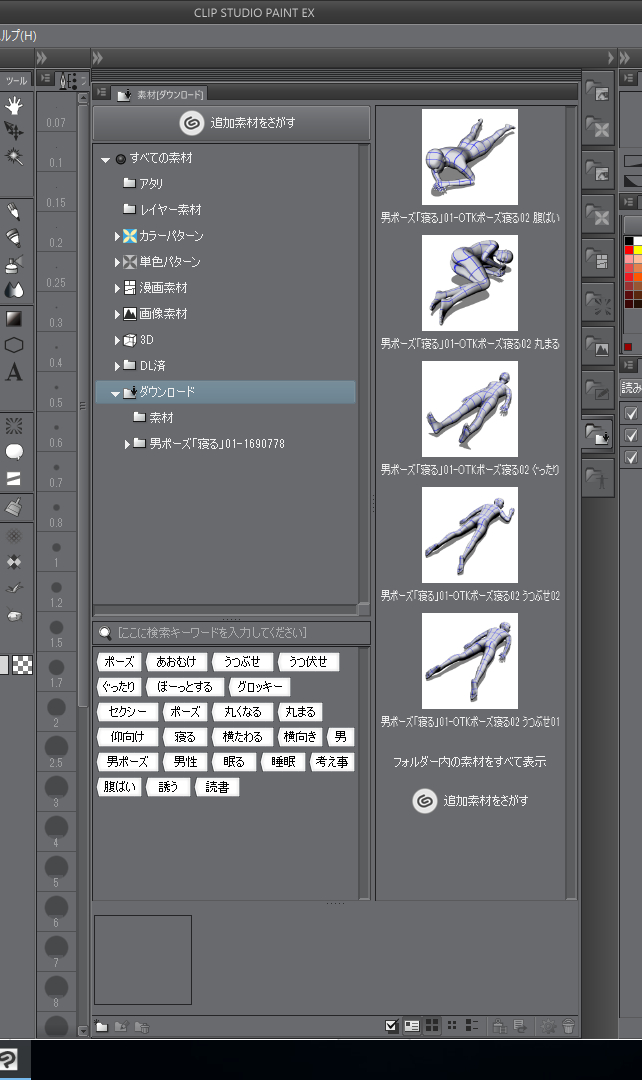642x1081 pixels.
Task: Select the Auto Select magic wand tool
Action: tap(14, 157)
